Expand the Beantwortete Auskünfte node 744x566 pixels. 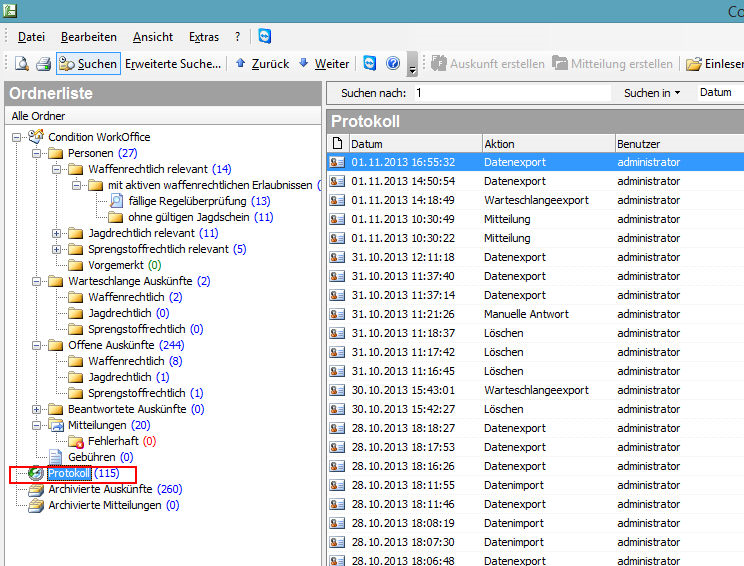(37, 409)
